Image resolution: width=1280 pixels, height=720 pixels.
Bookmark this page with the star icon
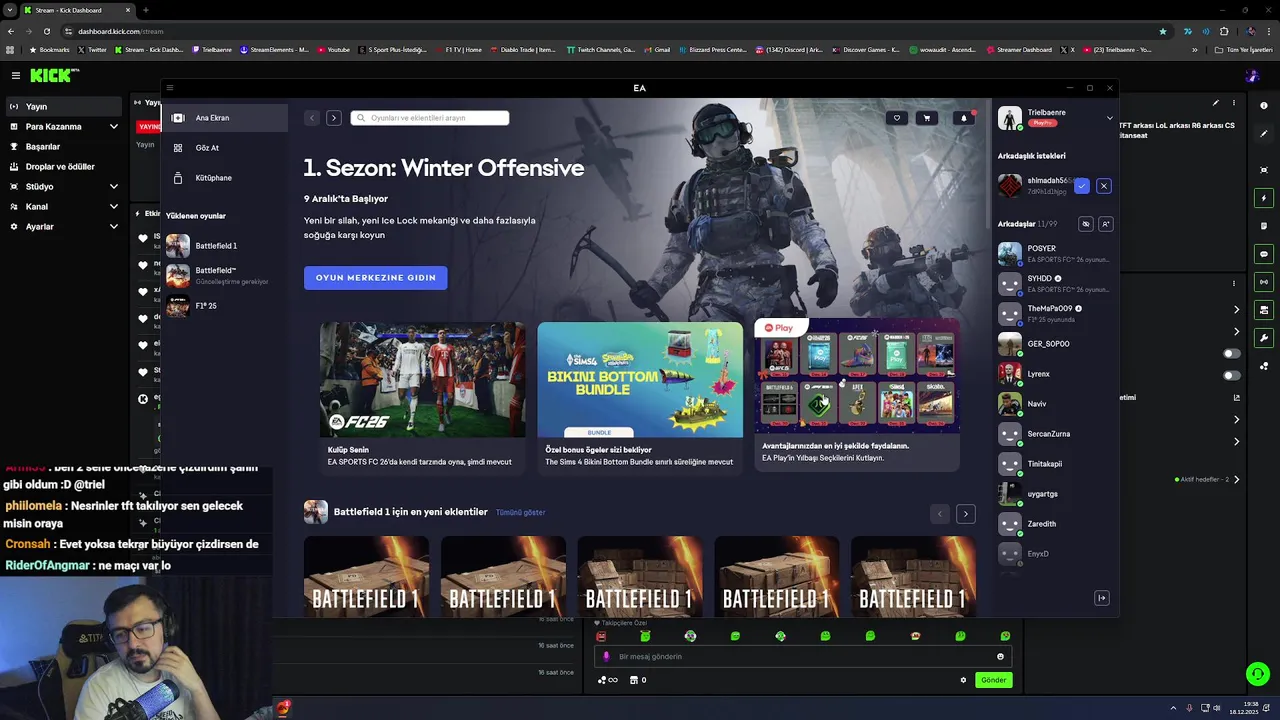(x=1162, y=31)
